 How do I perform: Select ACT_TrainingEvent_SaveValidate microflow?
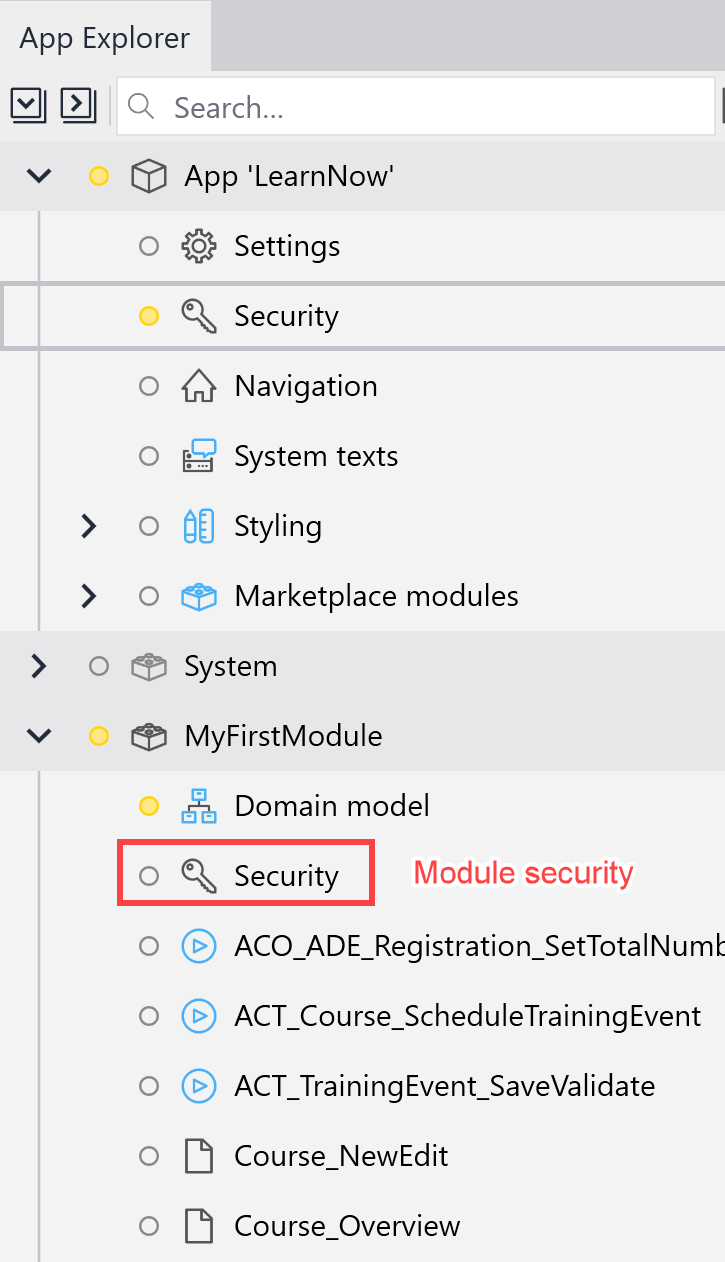pyautogui.click(x=445, y=1086)
